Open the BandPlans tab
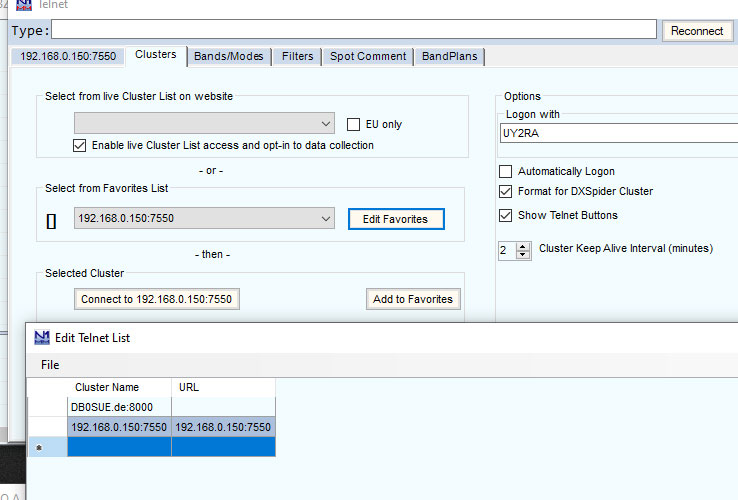 click(x=449, y=56)
